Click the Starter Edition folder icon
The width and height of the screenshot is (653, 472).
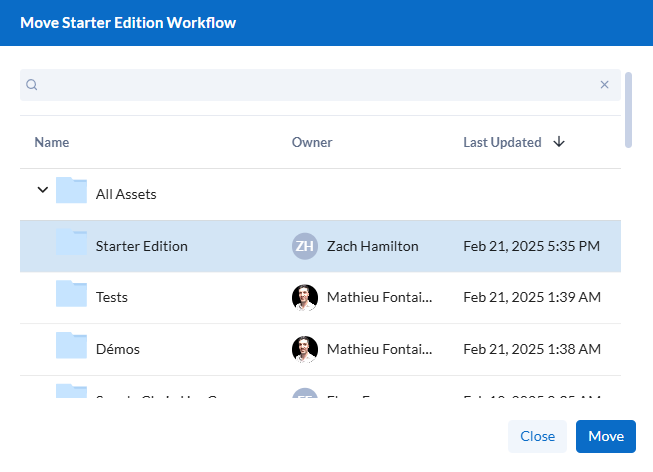click(71, 244)
